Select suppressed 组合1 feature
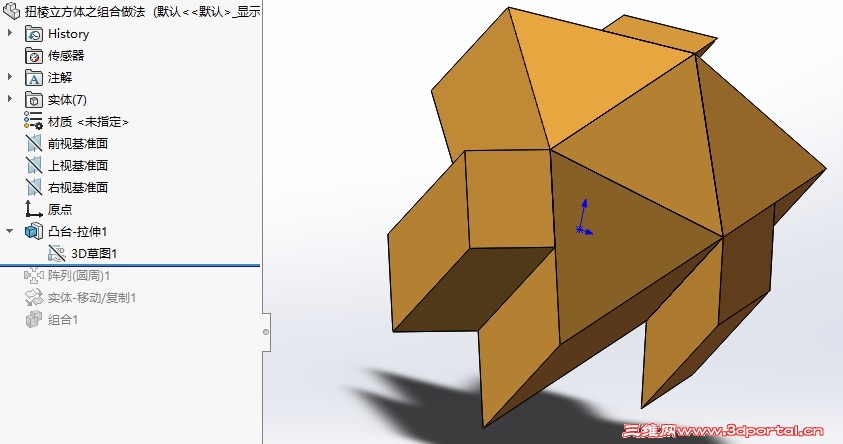This screenshot has width=843, height=444. click(63, 320)
